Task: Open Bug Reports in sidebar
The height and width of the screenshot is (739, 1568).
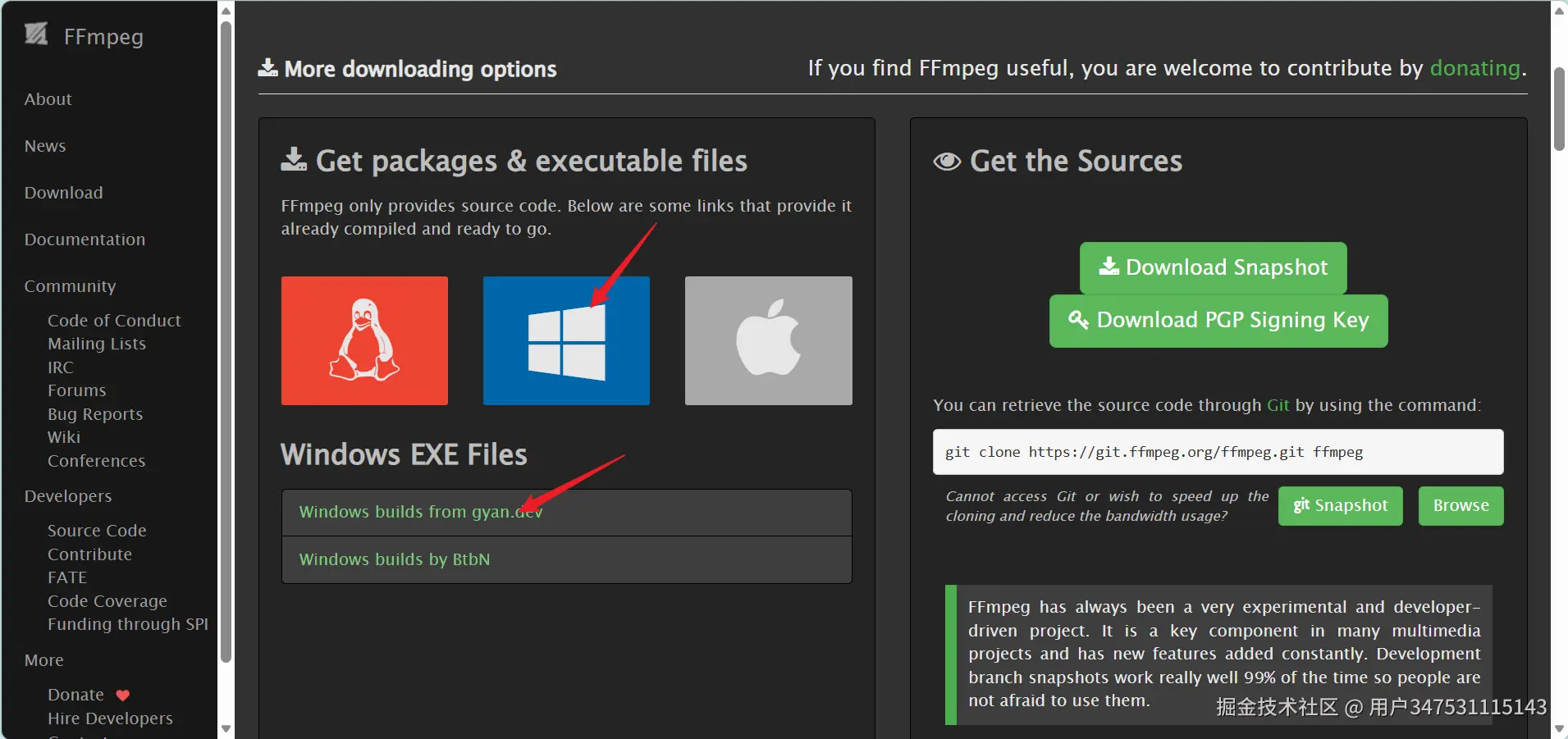Action: pos(95,414)
